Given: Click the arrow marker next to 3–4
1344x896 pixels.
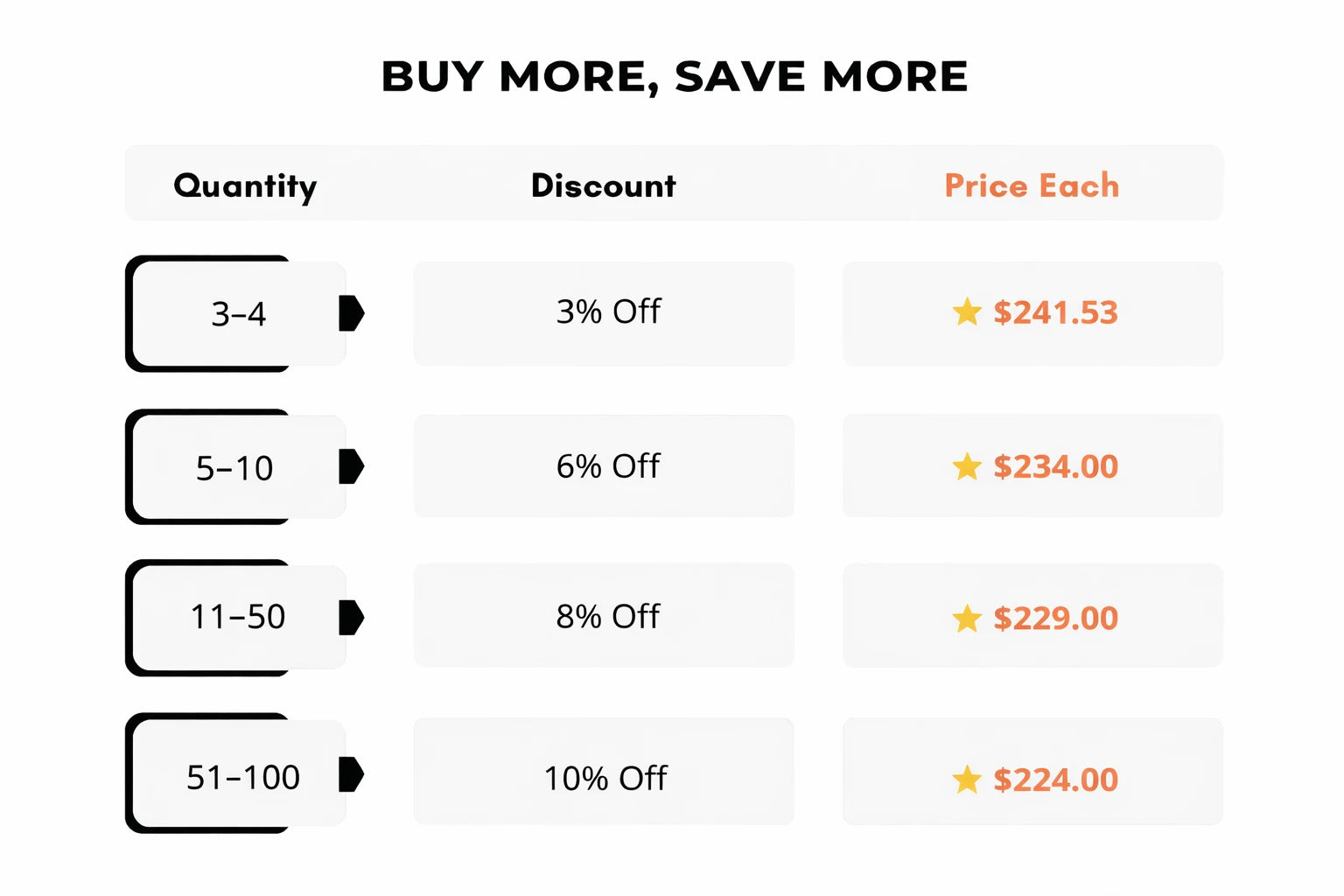Looking at the screenshot, I should [351, 313].
